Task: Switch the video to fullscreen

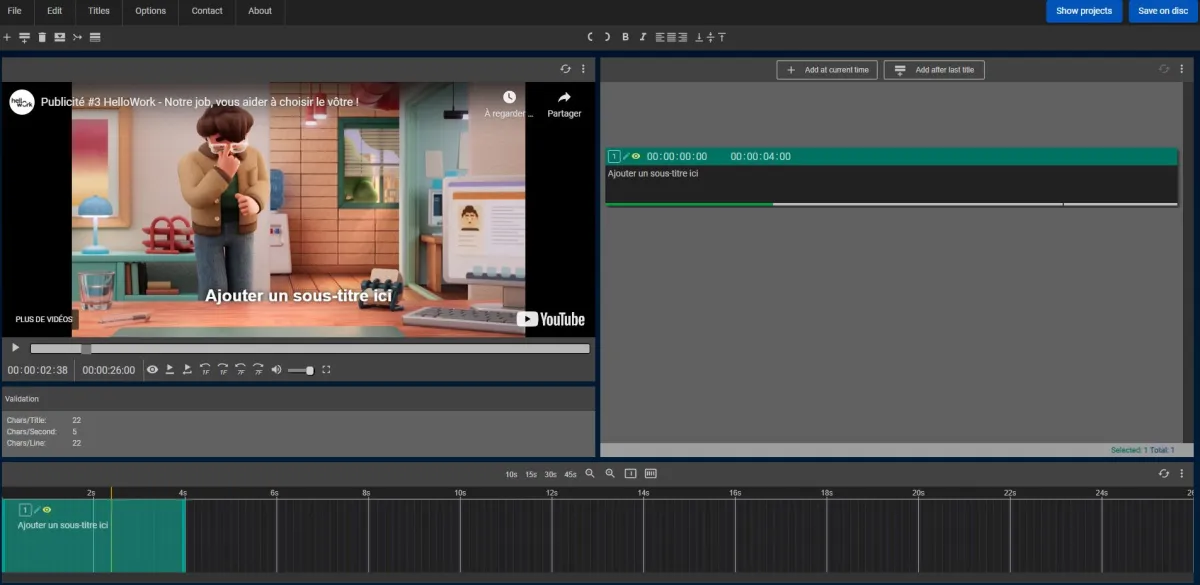Action: 326,370
